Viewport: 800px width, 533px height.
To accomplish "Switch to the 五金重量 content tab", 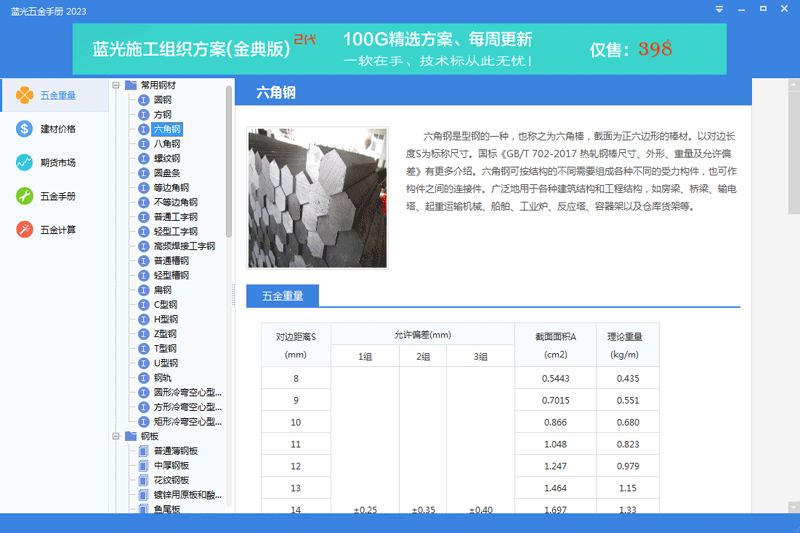I will pyautogui.click(x=283, y=296).
